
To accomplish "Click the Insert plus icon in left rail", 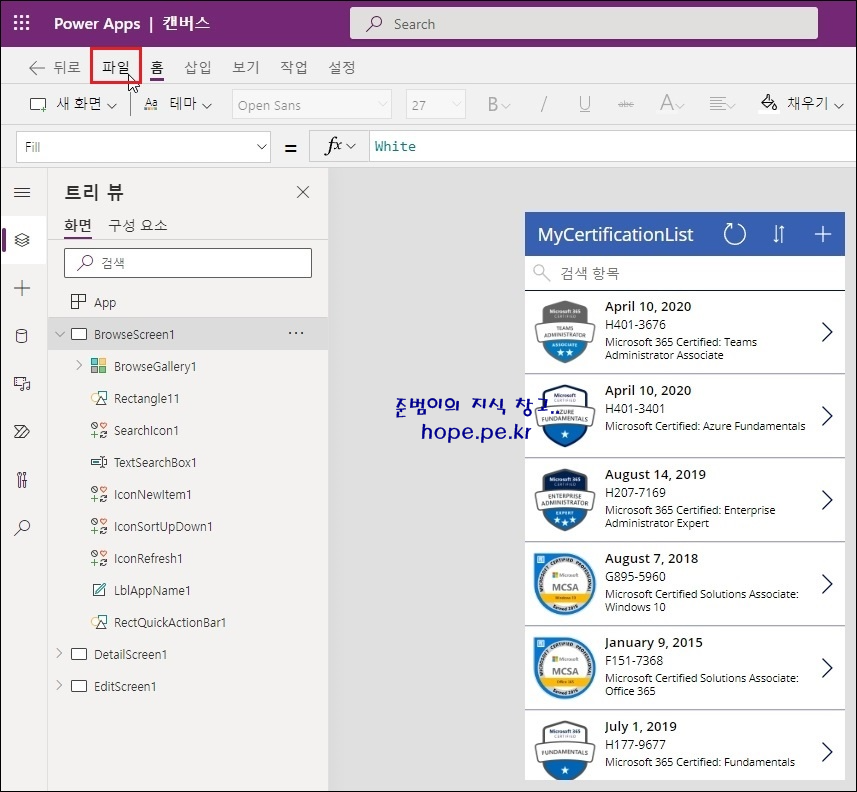I will 22,288.
